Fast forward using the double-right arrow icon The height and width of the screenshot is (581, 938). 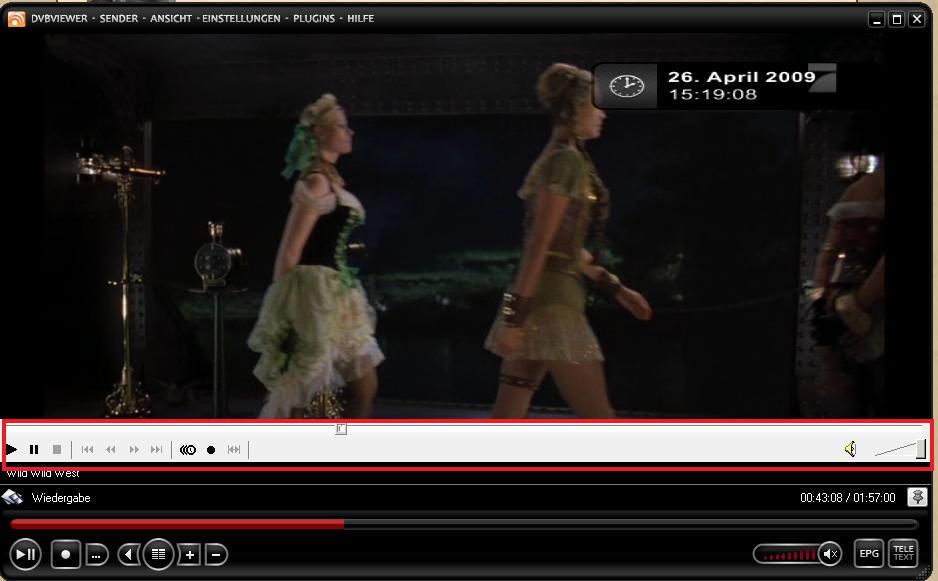click(x=134, y=449)
